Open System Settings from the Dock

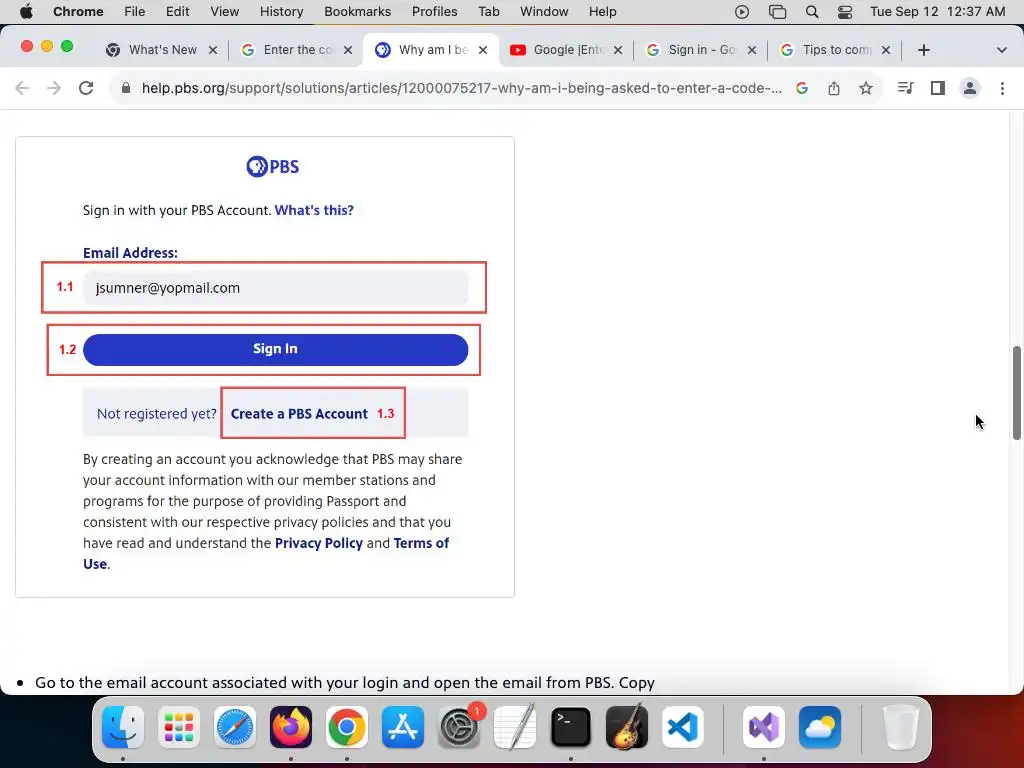click(x=459, y=727)
